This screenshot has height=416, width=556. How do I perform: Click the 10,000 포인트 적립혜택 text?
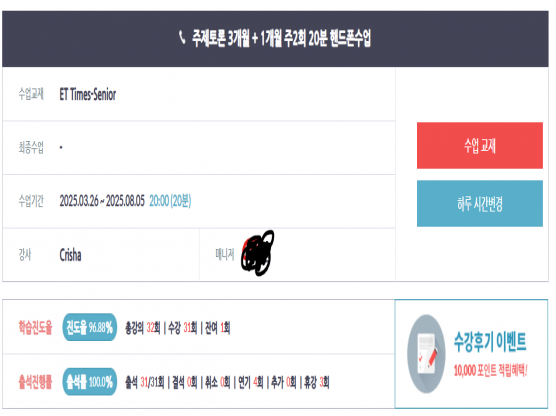[490, 371]
